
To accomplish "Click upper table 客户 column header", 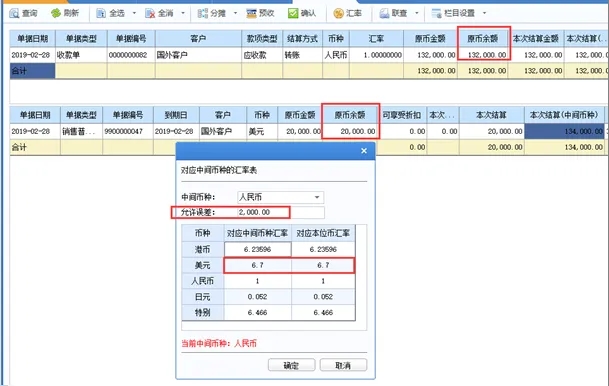I will 198,38.
